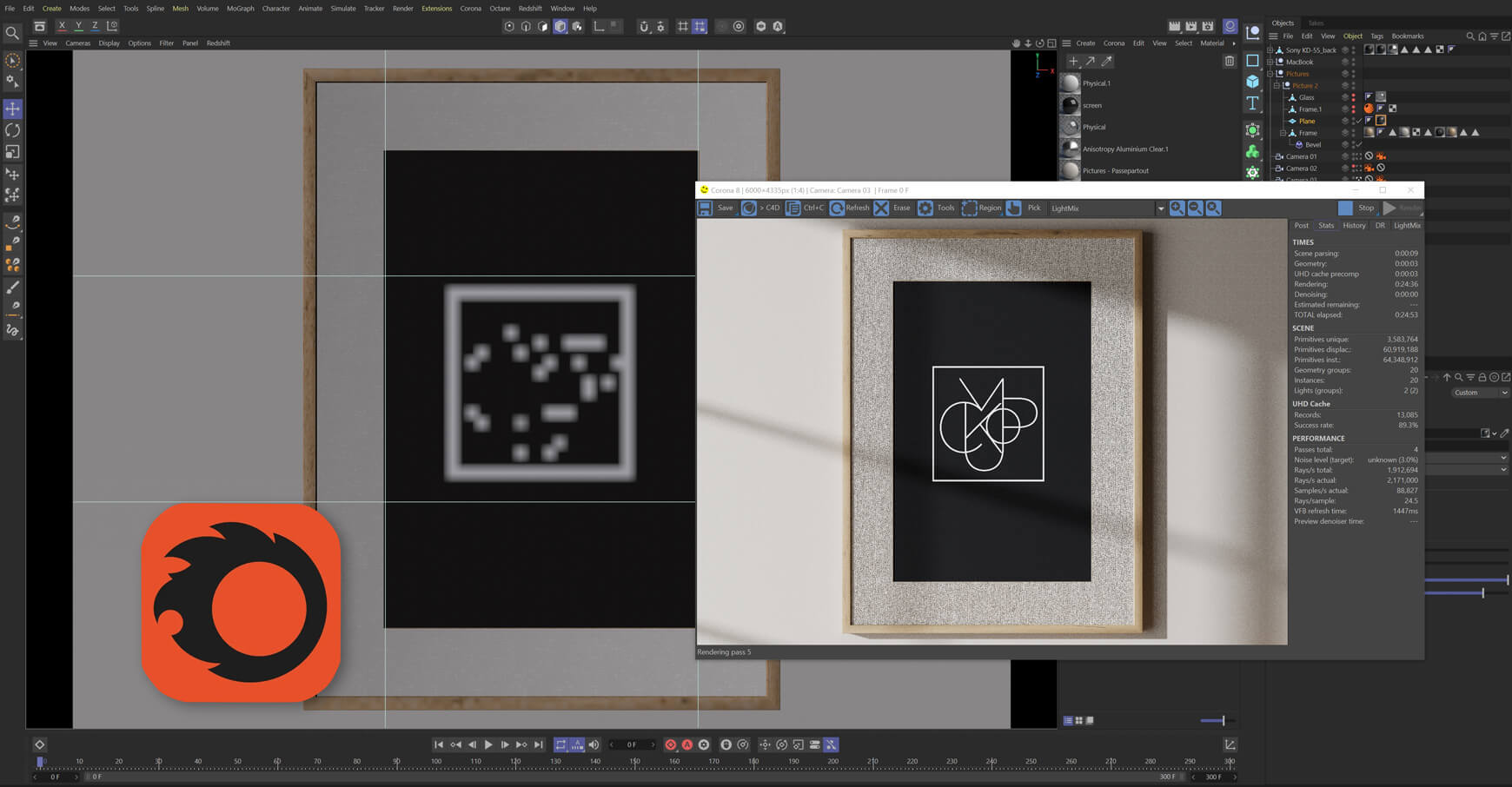This screenshot has width=1512, height=787.
Task: Click the material eyedropper icon
Action: pos(1106,61)
